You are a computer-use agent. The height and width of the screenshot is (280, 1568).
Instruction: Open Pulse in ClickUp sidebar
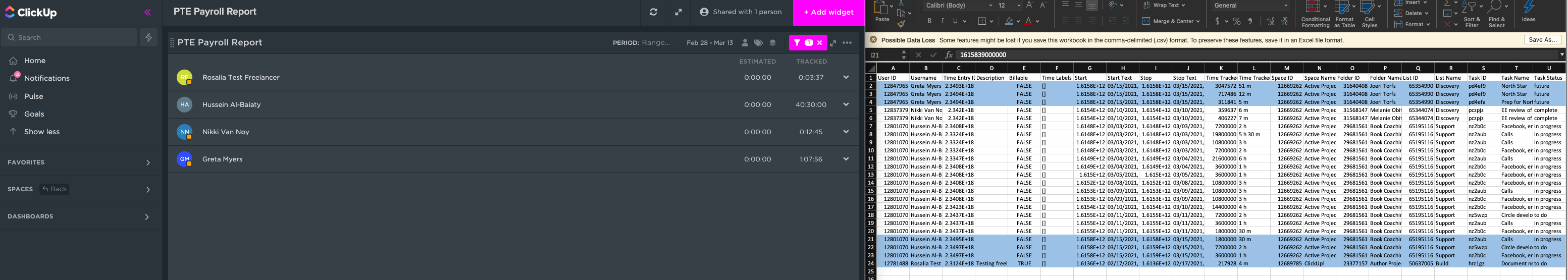click(33, 96)
